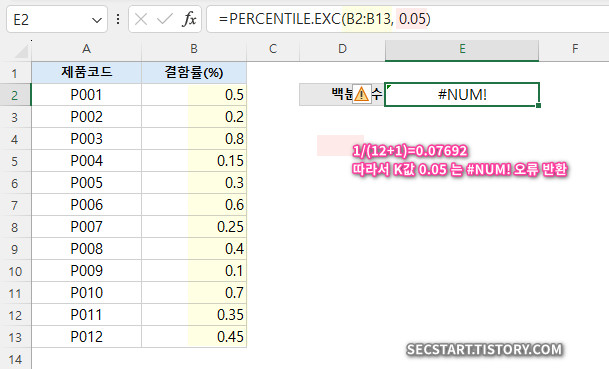
Task: Select the 0.1 value cell
Action: coord(194,271)
